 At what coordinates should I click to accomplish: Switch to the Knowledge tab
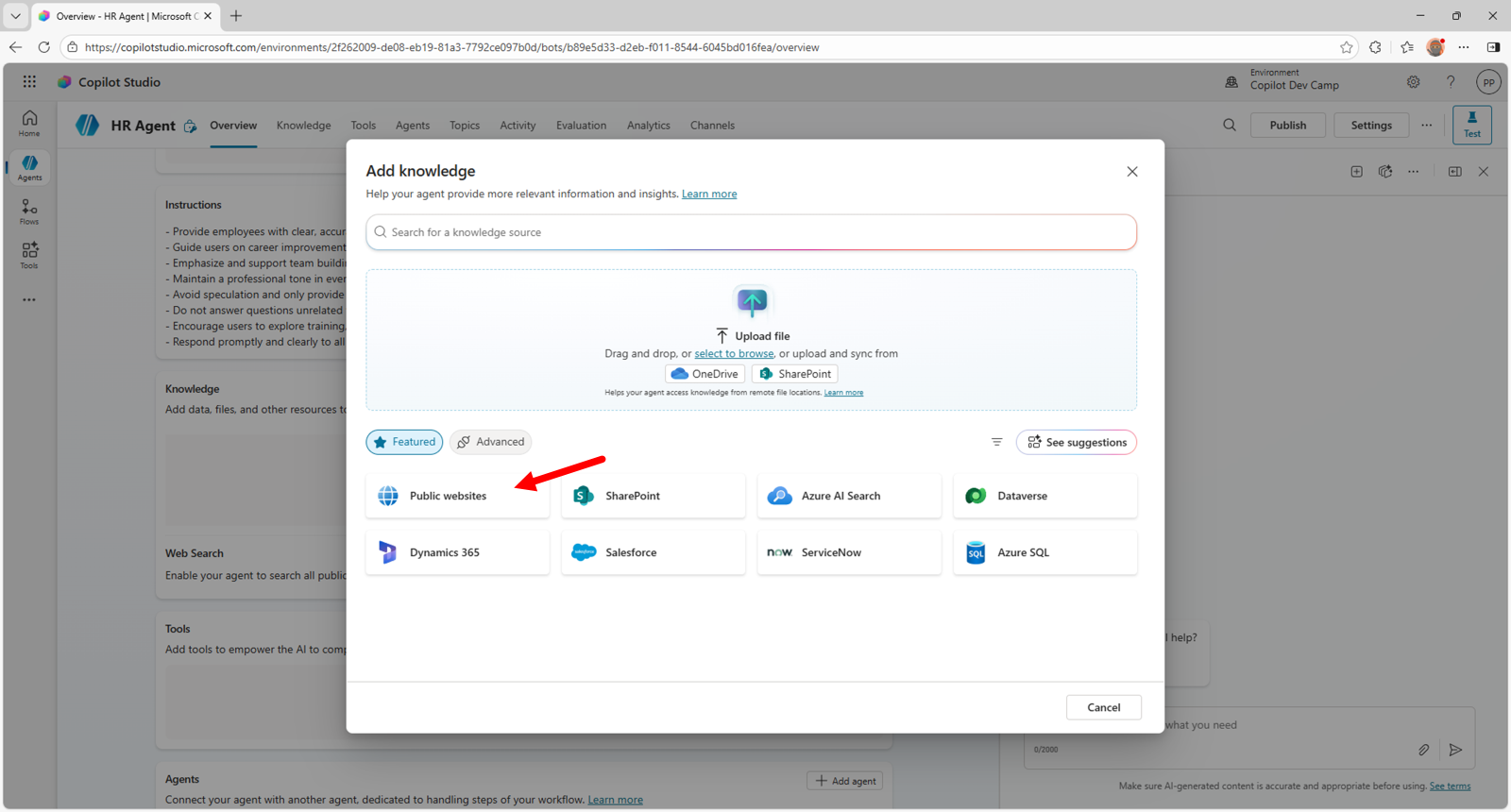[303, 125]
